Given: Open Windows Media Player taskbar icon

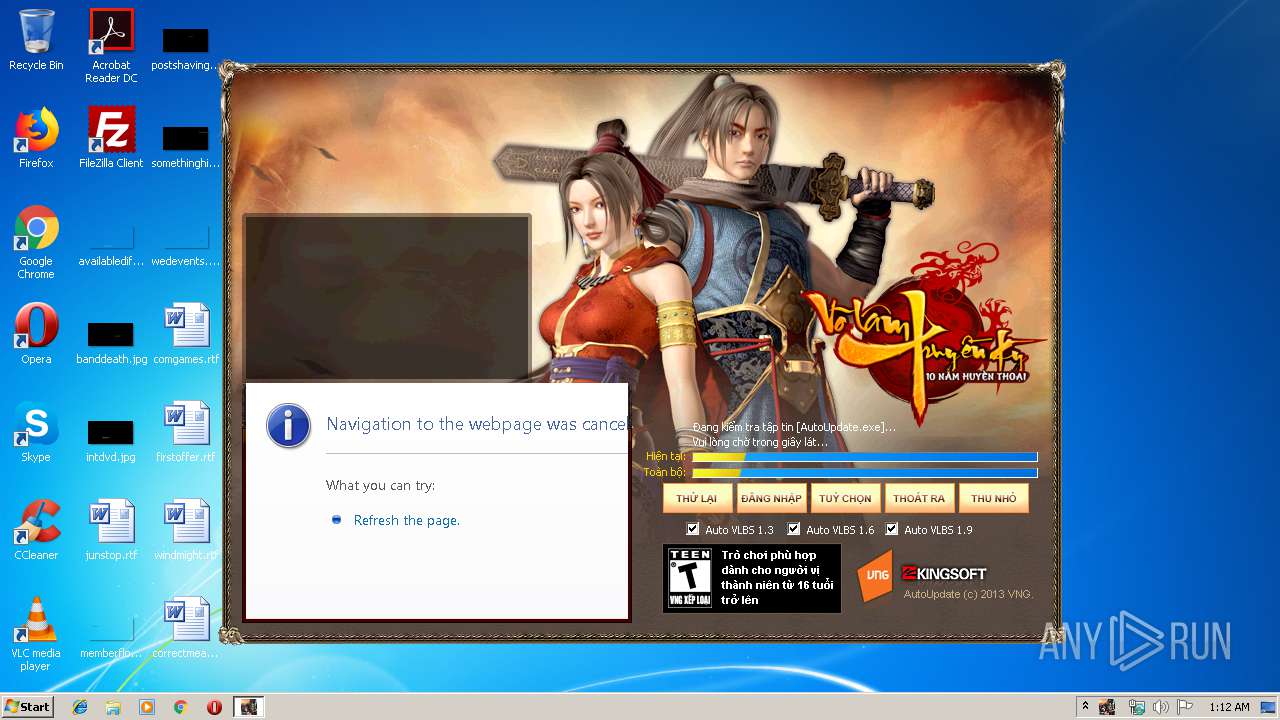Looking at the screenshot, I should pyautogui.click(x=147, y=707).
